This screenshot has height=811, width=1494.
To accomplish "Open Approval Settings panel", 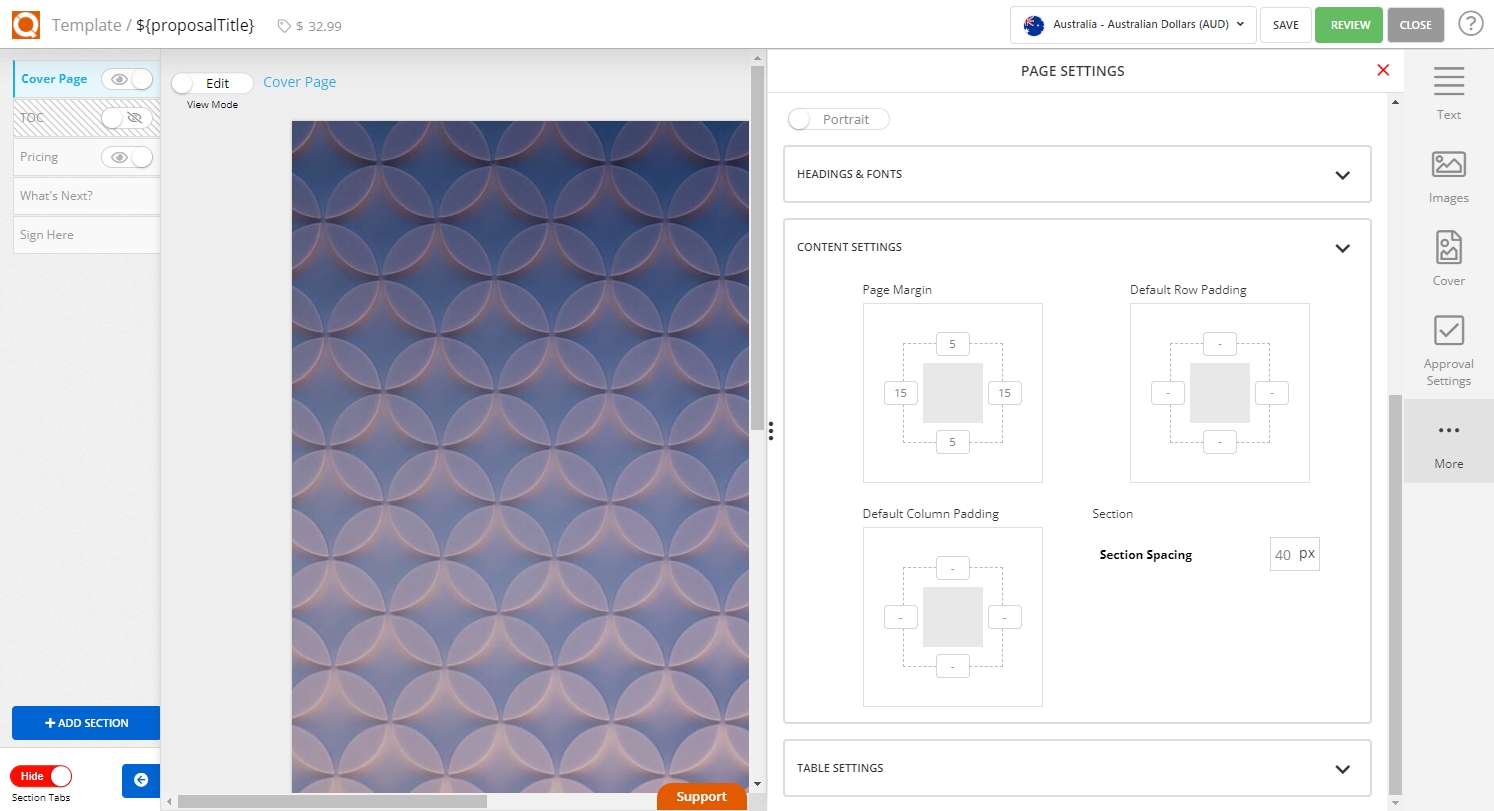I will 1448,350.
